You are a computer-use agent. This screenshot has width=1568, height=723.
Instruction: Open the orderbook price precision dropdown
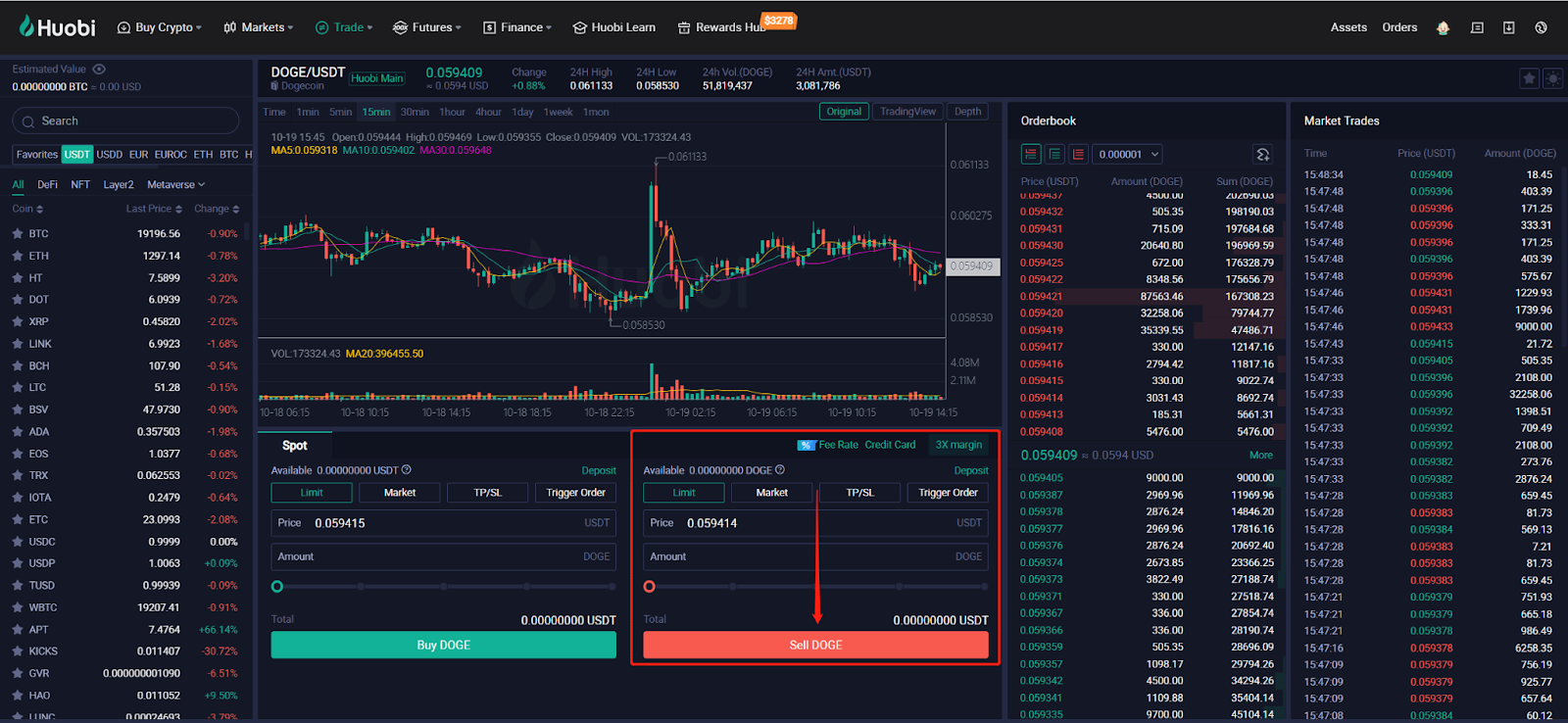click(x=1128, y=154)
